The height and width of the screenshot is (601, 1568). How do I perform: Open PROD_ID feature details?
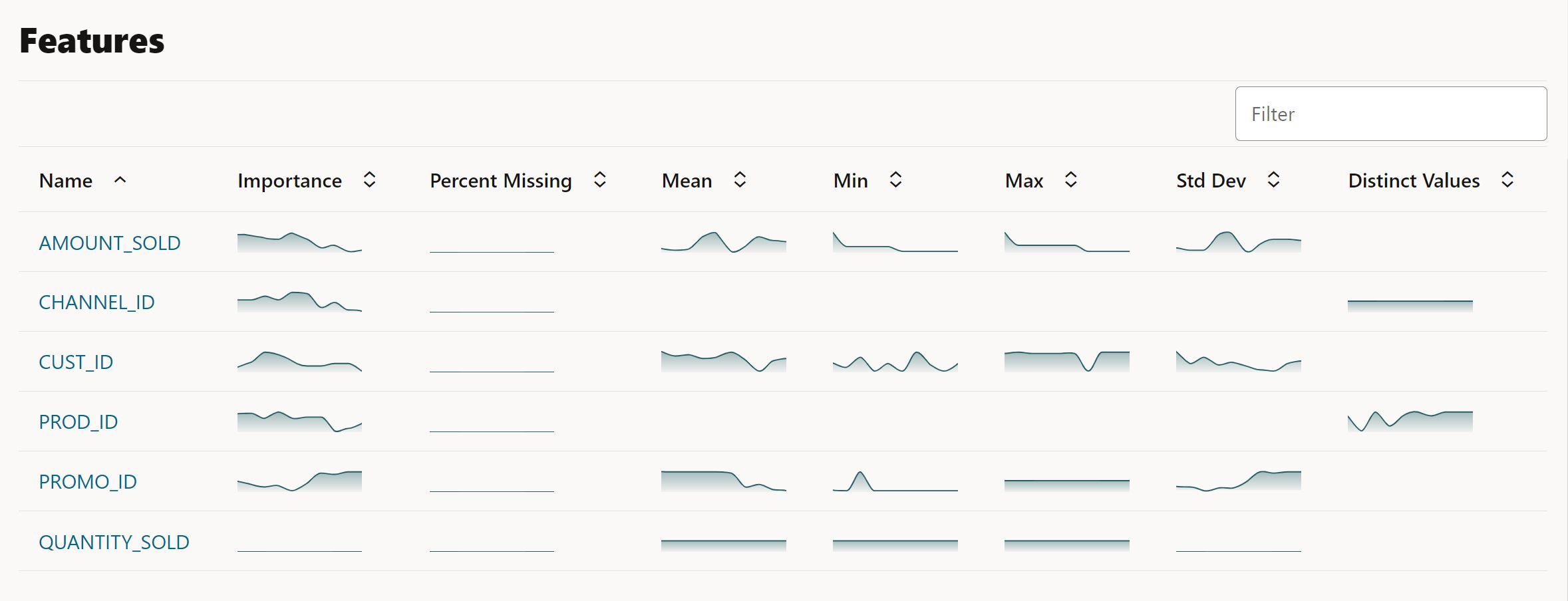[78, 422]
